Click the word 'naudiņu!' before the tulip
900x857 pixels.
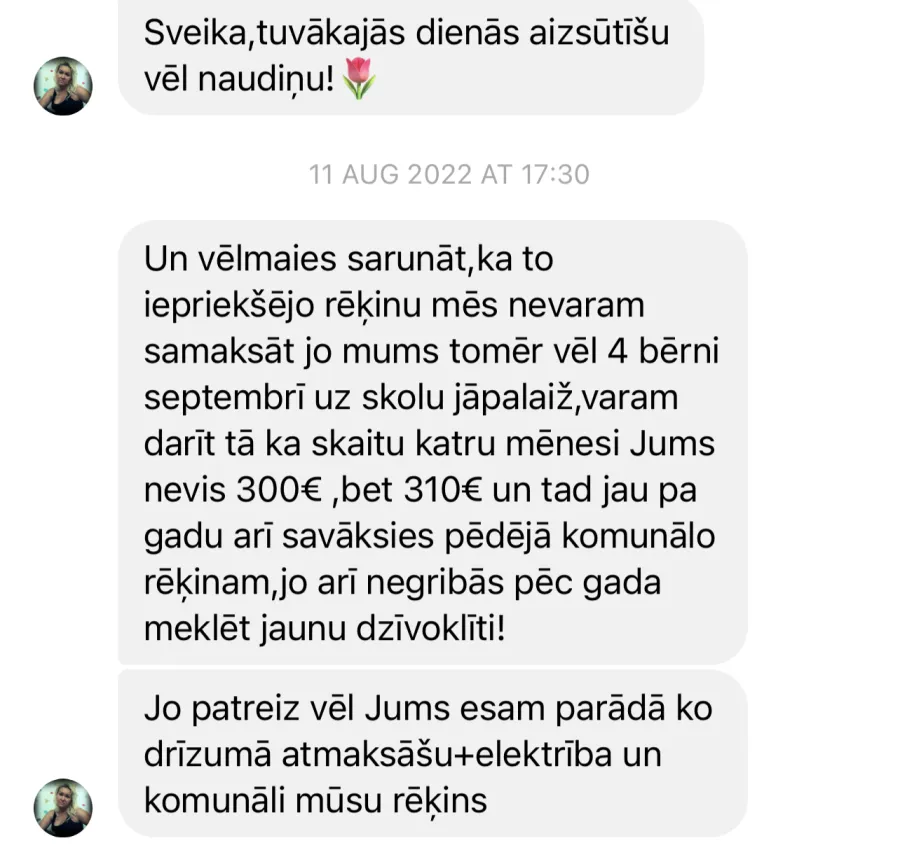[x=266, y=79]
